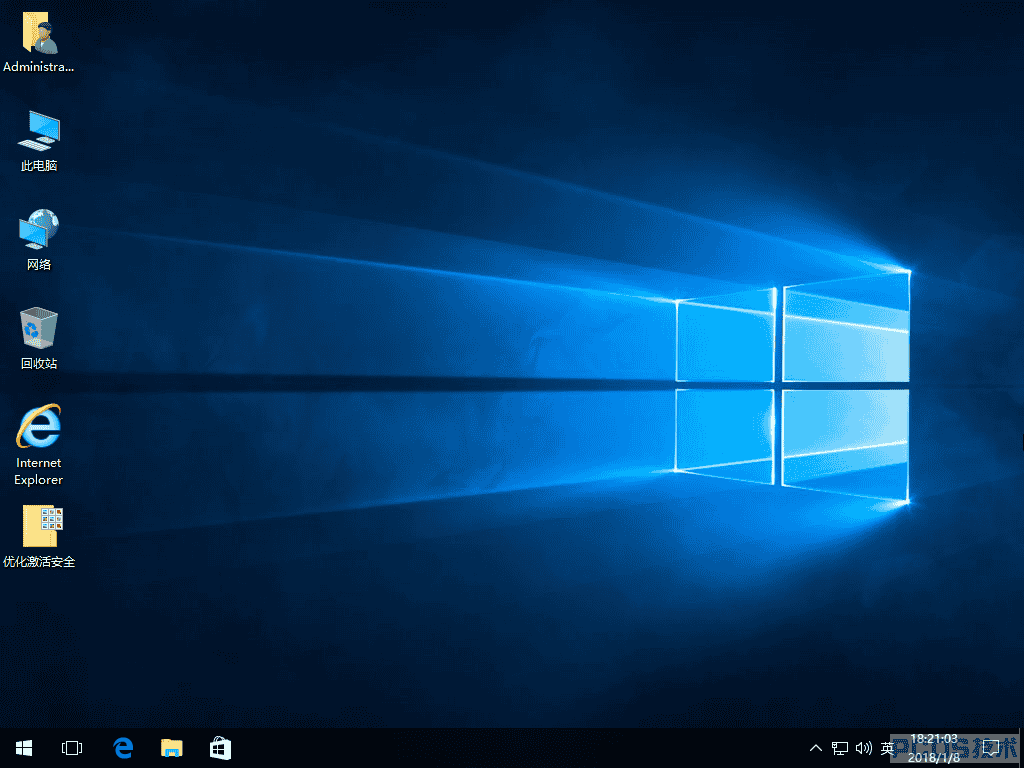Open Microsoft Store from the taskbar
Image resolution: width=1024 pixels, height=768 pixels.
220,748
